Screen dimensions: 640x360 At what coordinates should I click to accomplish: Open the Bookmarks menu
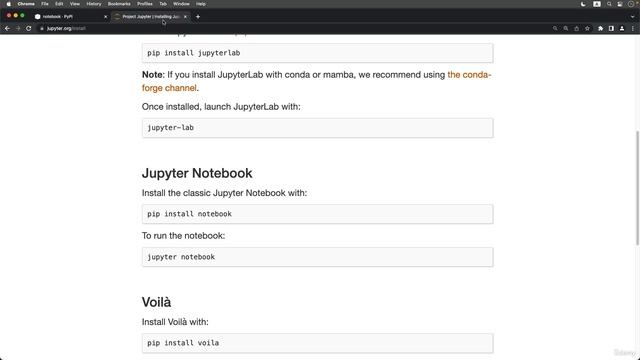tap(119, 4)
